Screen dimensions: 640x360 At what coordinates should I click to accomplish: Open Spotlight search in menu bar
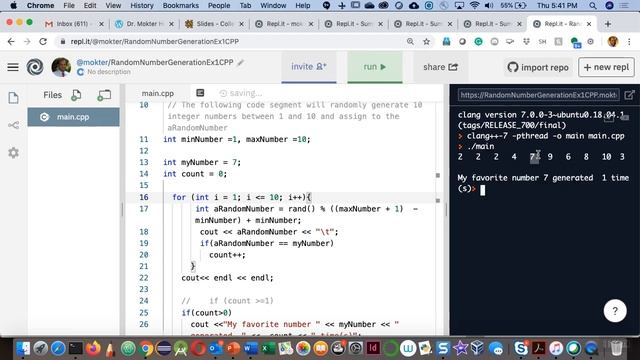pos(592,5)
